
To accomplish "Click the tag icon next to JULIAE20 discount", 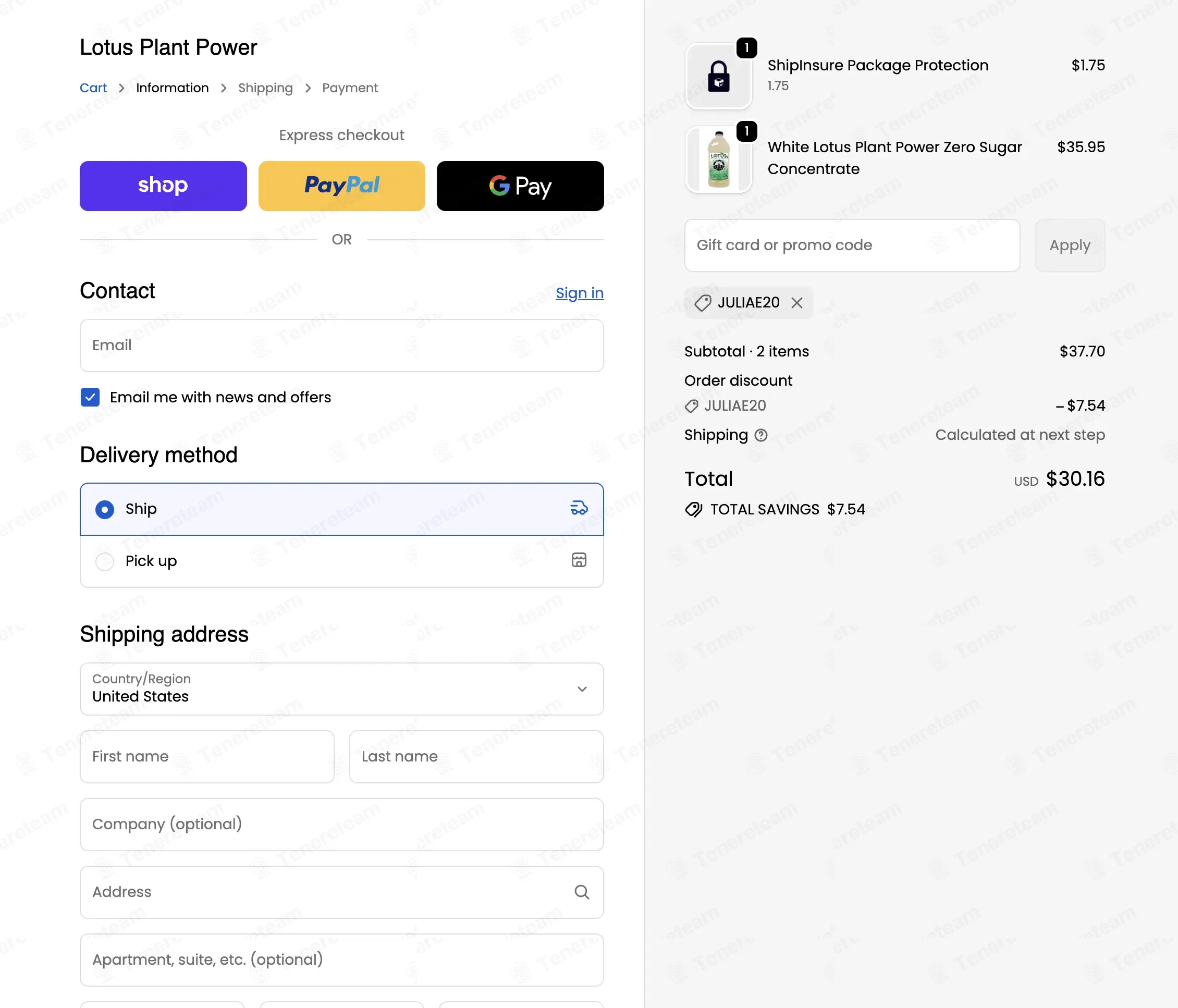I will click(691, 406).
